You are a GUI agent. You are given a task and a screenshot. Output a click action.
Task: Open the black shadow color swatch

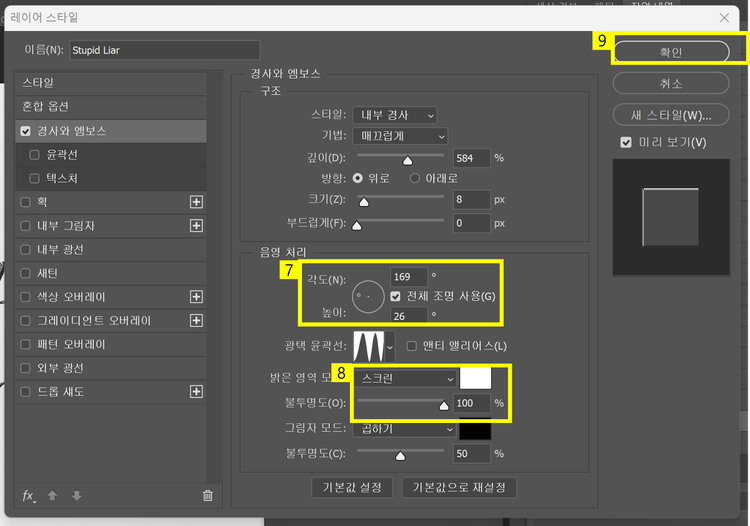click(x=475, y=429)
